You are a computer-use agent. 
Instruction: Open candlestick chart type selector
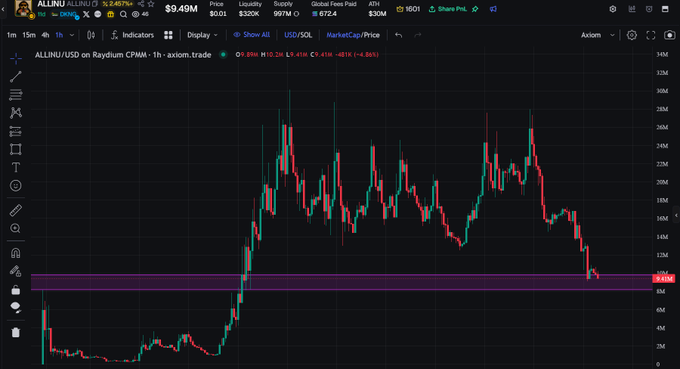coord(91,35)
